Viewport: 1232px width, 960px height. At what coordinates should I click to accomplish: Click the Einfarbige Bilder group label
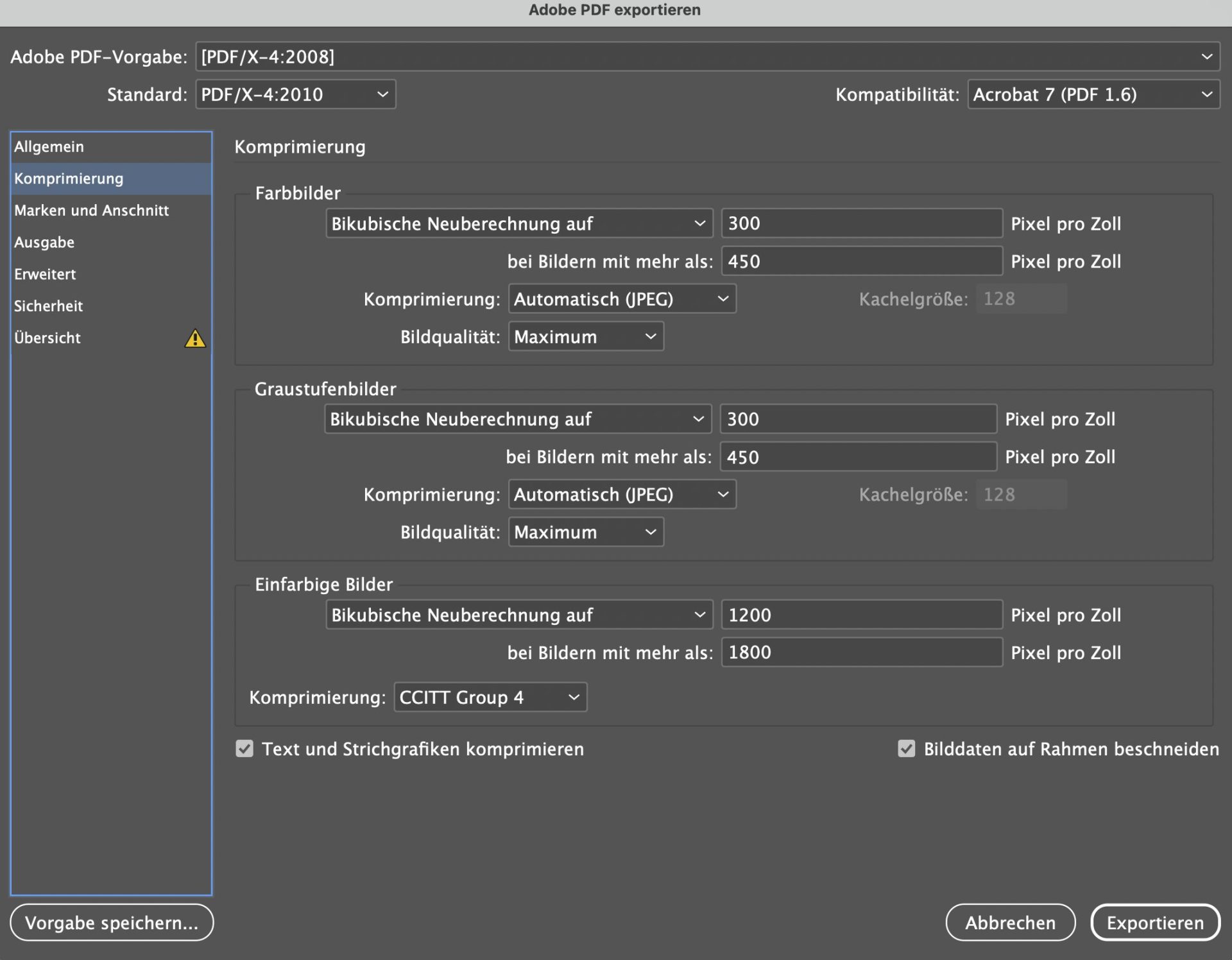click(323, 585)
